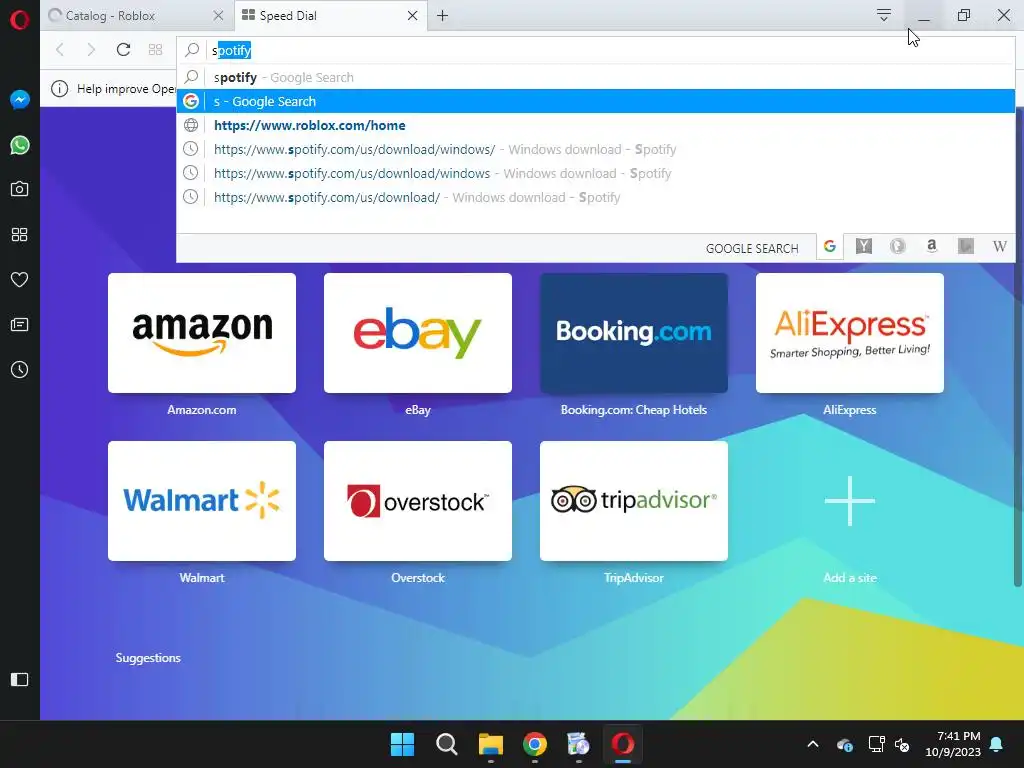Image resolution: width=1024 pixels, height=768 pixels.
Task: Open the roblox.com/home suggestion
Action: [596, 125]
